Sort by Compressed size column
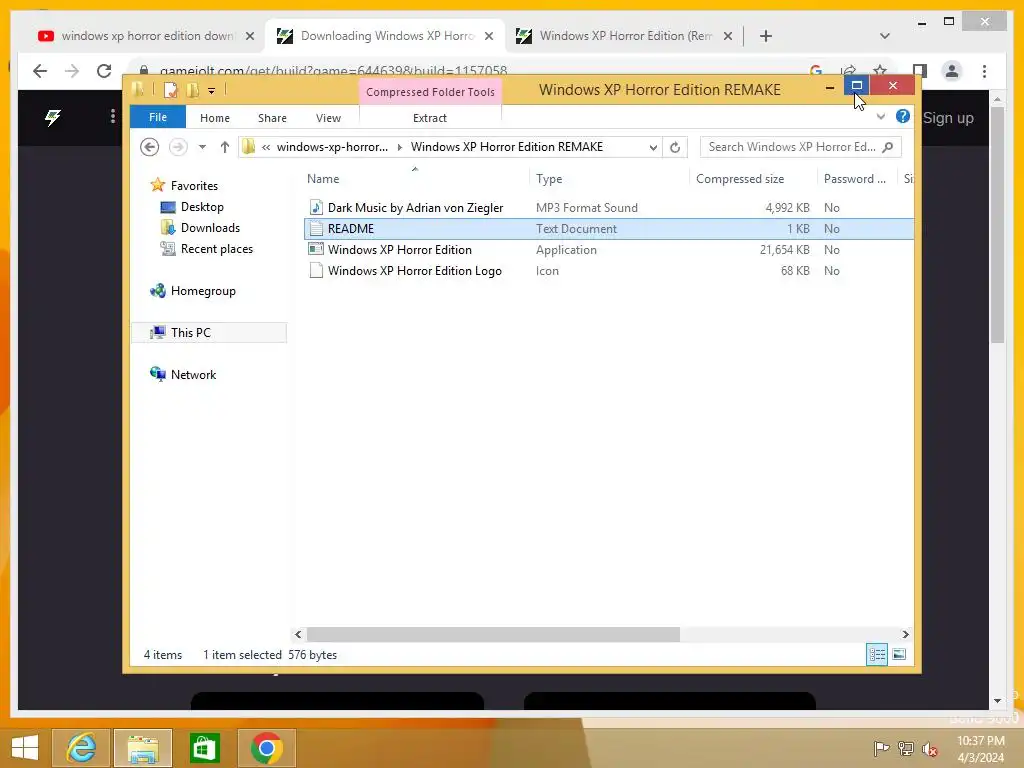The width and height of the screenshot is (1024, 768). (x=739, y=179)
